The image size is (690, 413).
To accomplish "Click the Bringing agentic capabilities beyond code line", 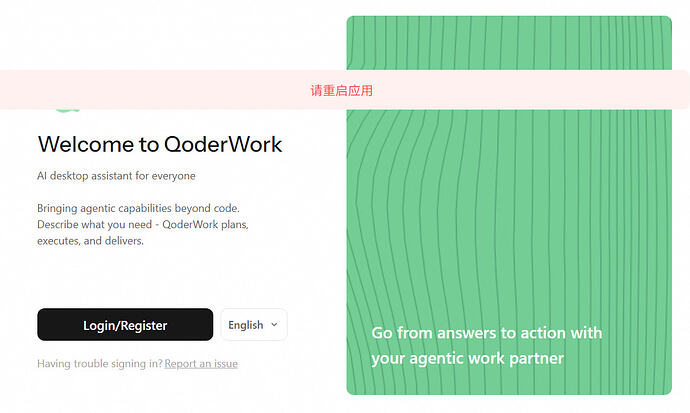I will point(138,208).
